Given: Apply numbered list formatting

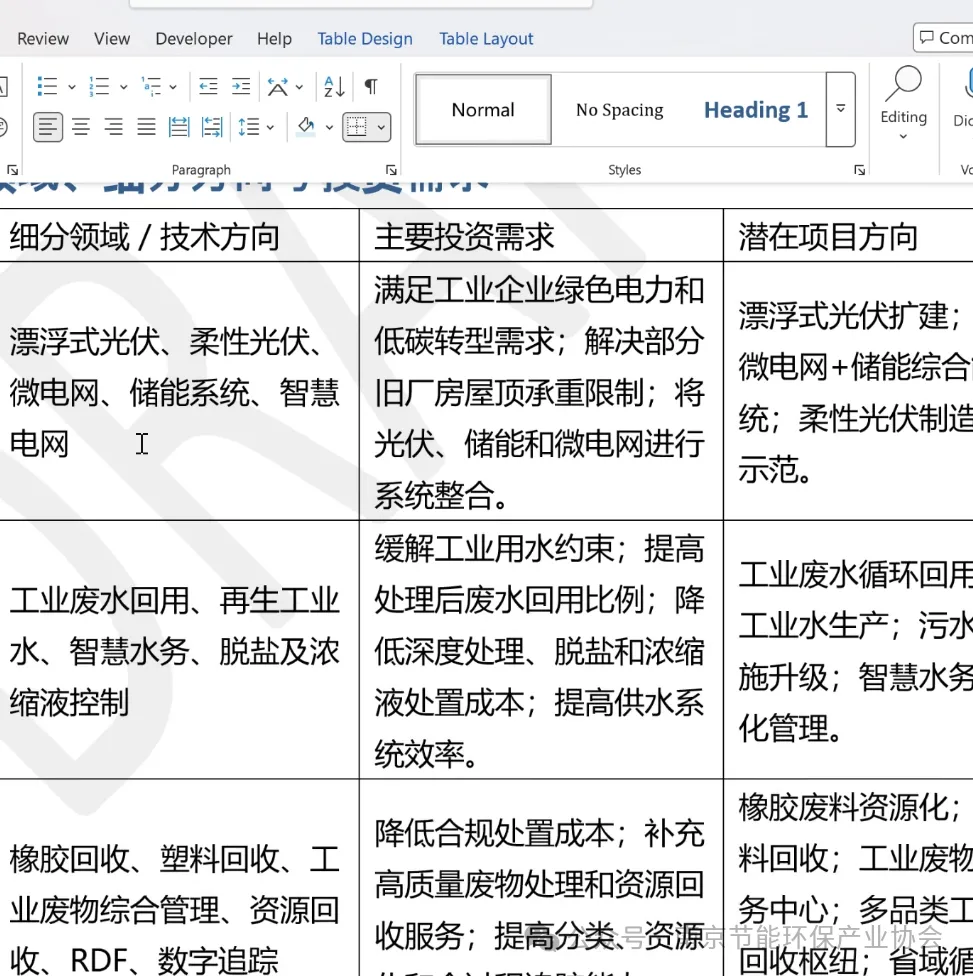Looking at the screenshot, I should 99,87.
